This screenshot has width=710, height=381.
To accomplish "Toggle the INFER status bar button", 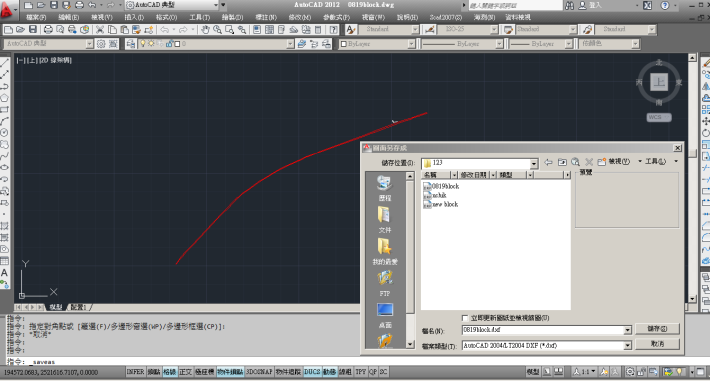I will (x=135, y=372).
